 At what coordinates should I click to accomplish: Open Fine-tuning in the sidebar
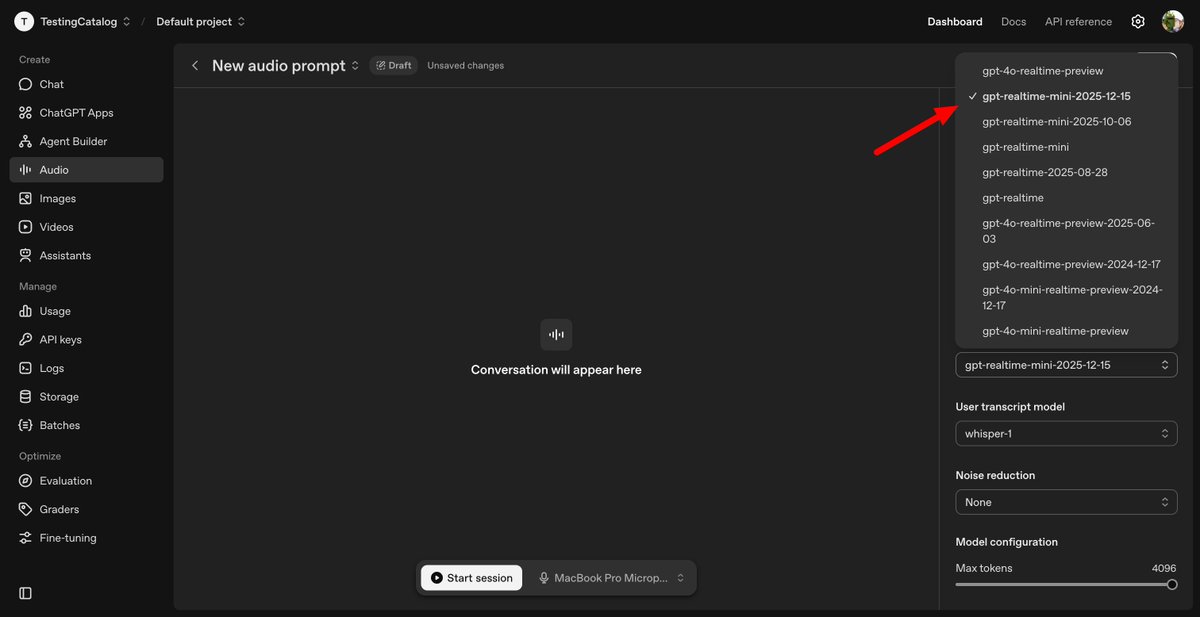86,538
